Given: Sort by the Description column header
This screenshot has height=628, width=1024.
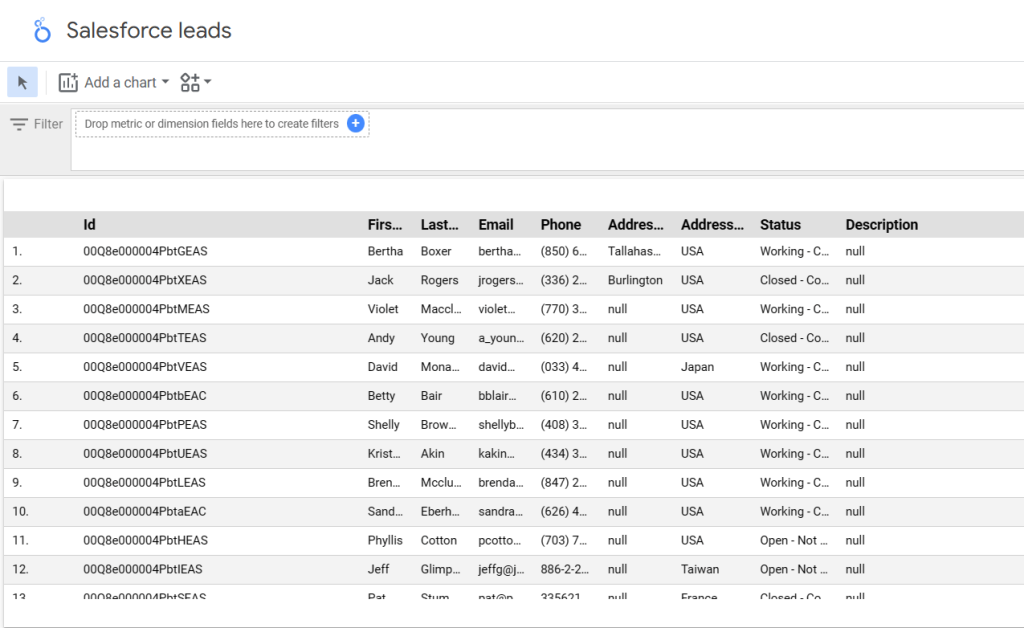Looking at the screenshot, I should click(882, 225).
